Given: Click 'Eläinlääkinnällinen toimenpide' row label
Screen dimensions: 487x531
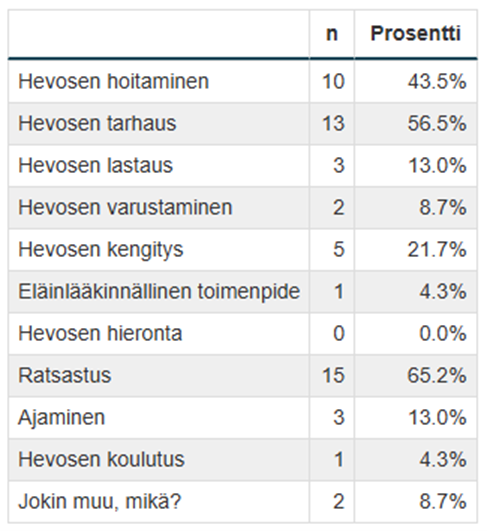Looking at the screenshot, I should [159, 292].
